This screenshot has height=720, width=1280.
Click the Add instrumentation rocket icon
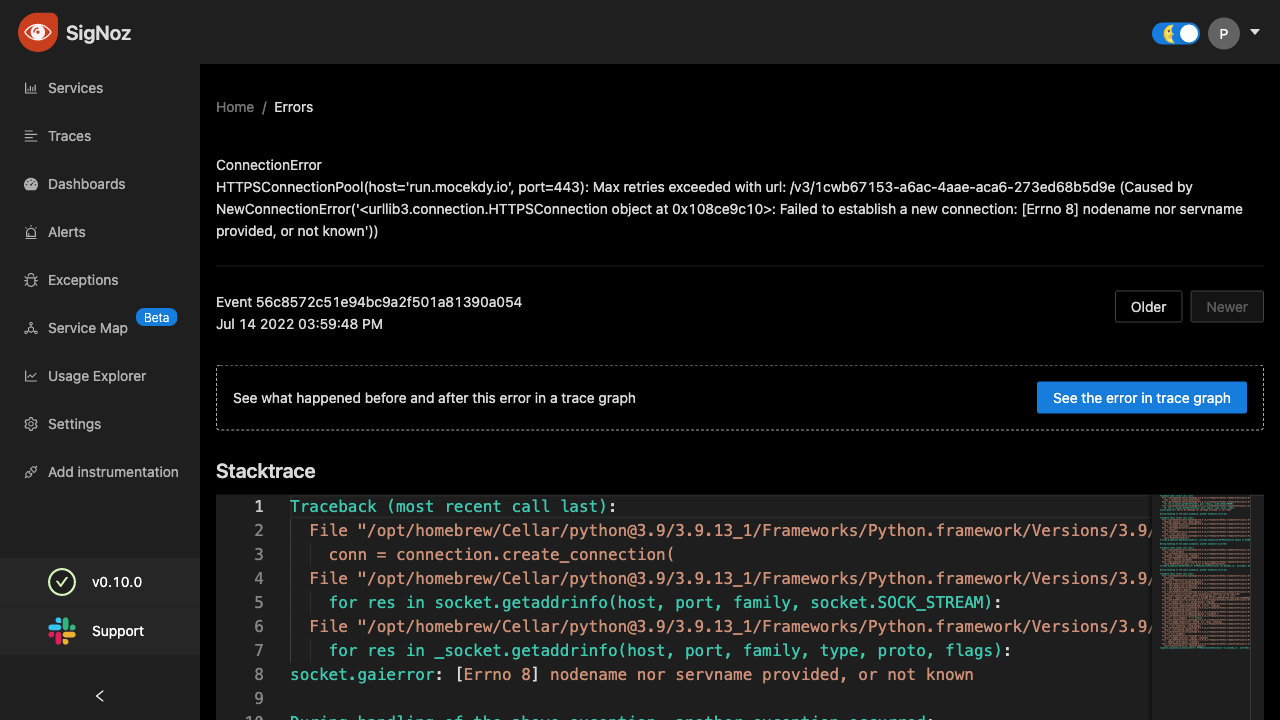pos(31,472)
